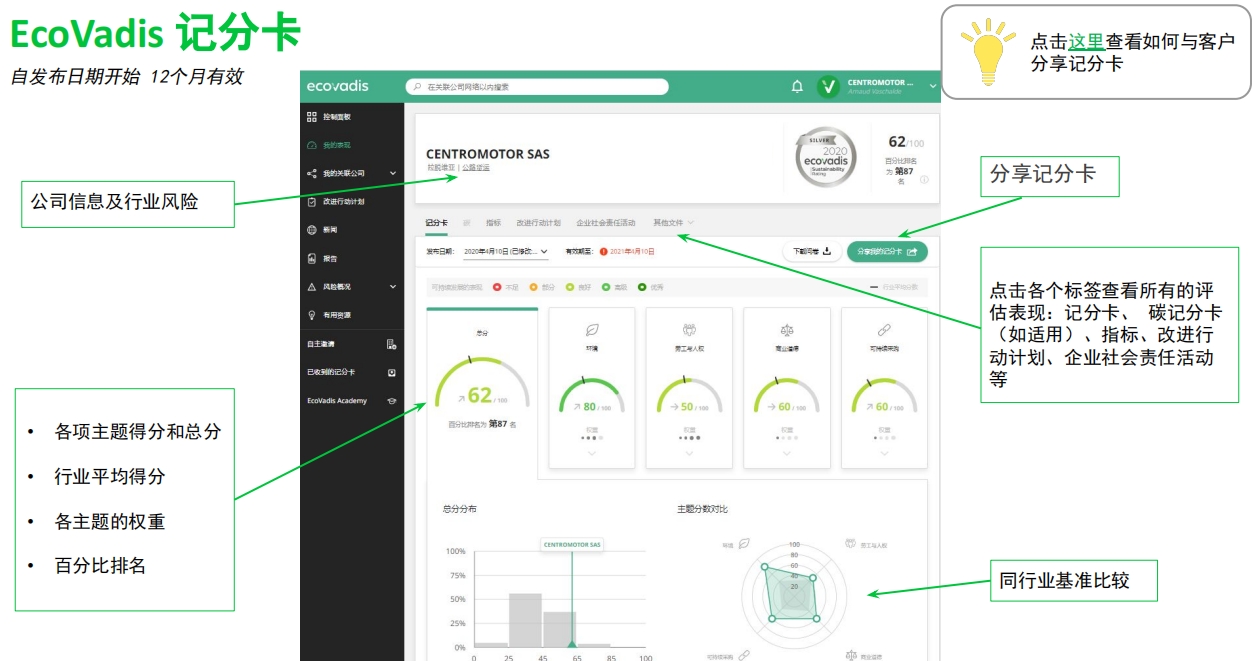Click the ecovadis logo in the header
The image size is (1259, 661).
pyautogui.click(x=337, y=86)
